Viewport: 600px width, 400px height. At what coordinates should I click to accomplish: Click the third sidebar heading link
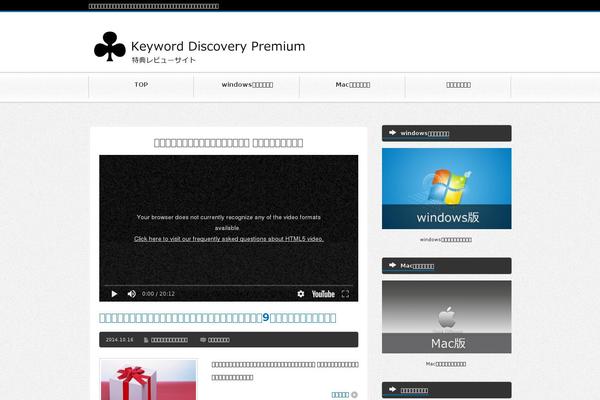414,390
